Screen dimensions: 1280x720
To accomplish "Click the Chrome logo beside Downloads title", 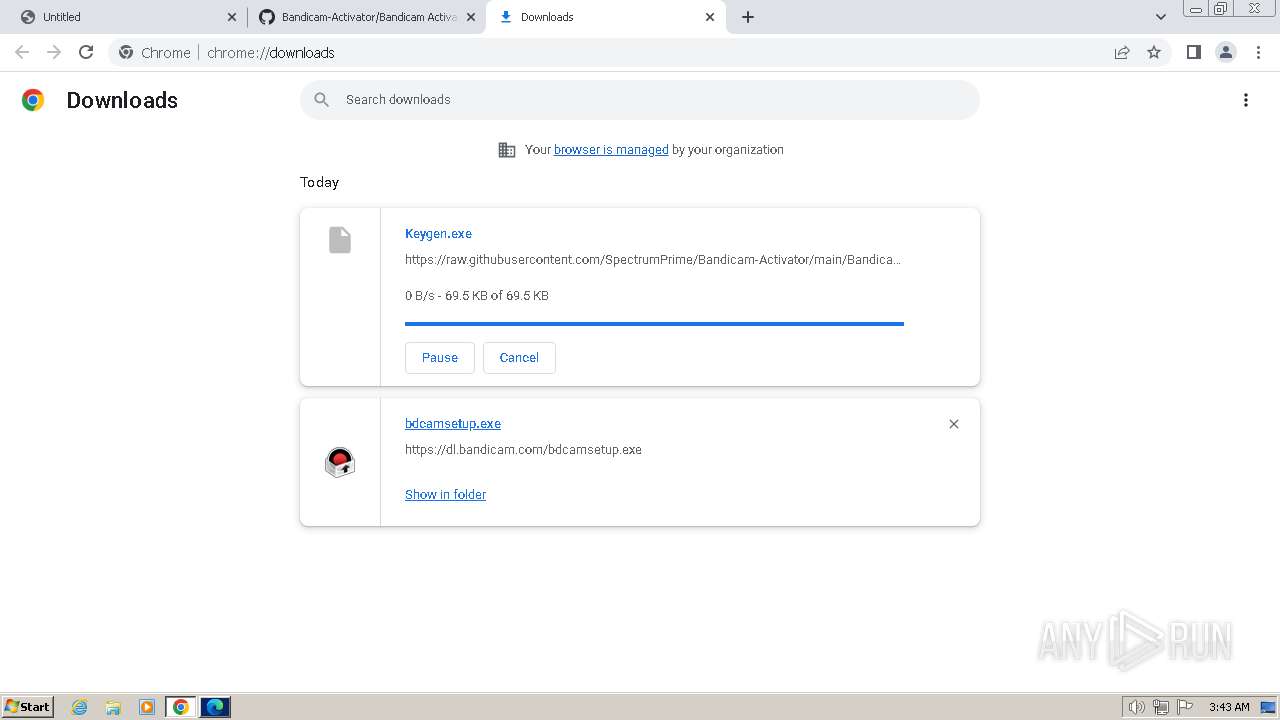I will [33, 100].
